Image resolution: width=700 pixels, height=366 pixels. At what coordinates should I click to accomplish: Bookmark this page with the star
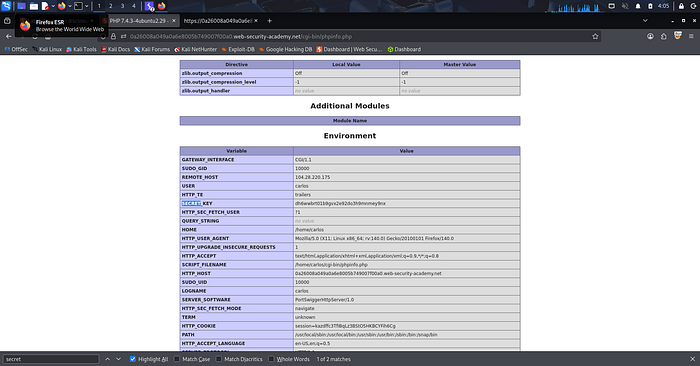pyautogui.click(x=595, y=37)
